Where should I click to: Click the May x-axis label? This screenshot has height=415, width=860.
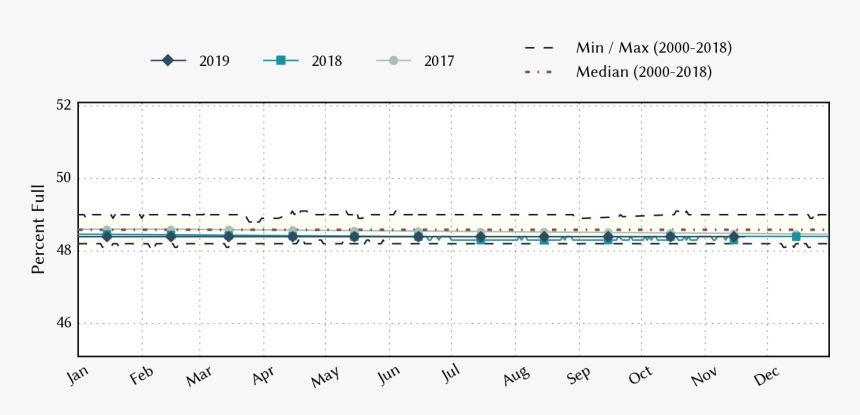point(325,376)
